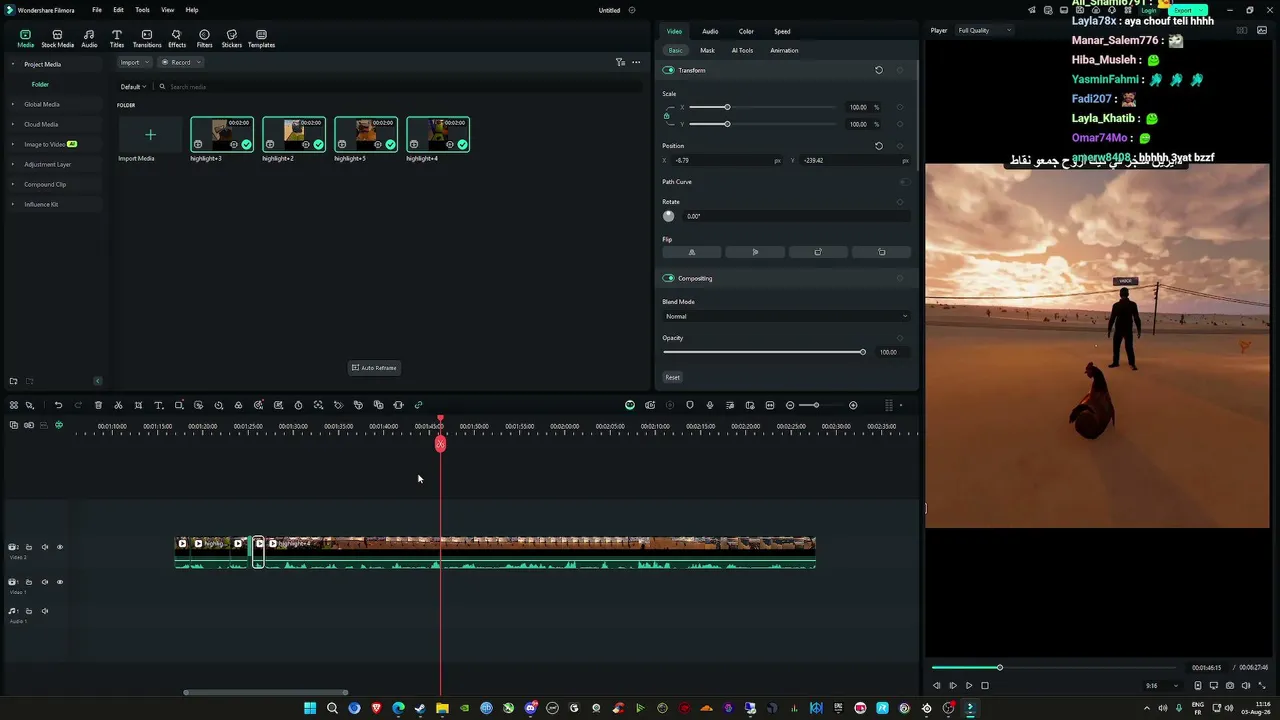Open the Full Quality player dropdown
1280x720 pixels.
click(x=985, y=30)
